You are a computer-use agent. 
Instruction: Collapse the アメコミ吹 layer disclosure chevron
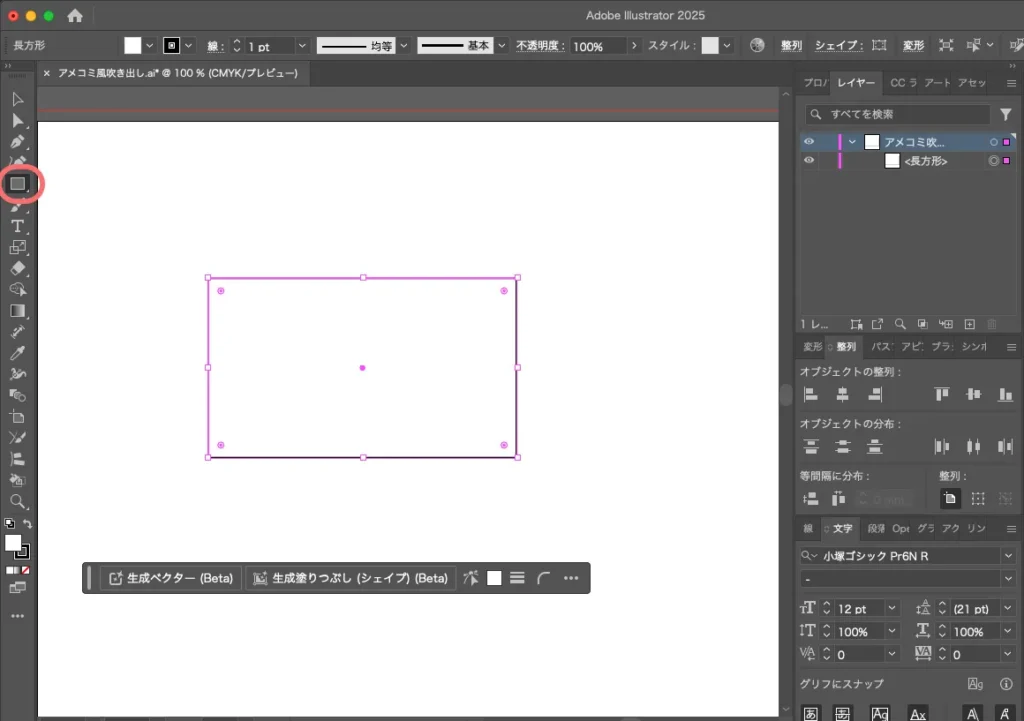click(853, 141)
